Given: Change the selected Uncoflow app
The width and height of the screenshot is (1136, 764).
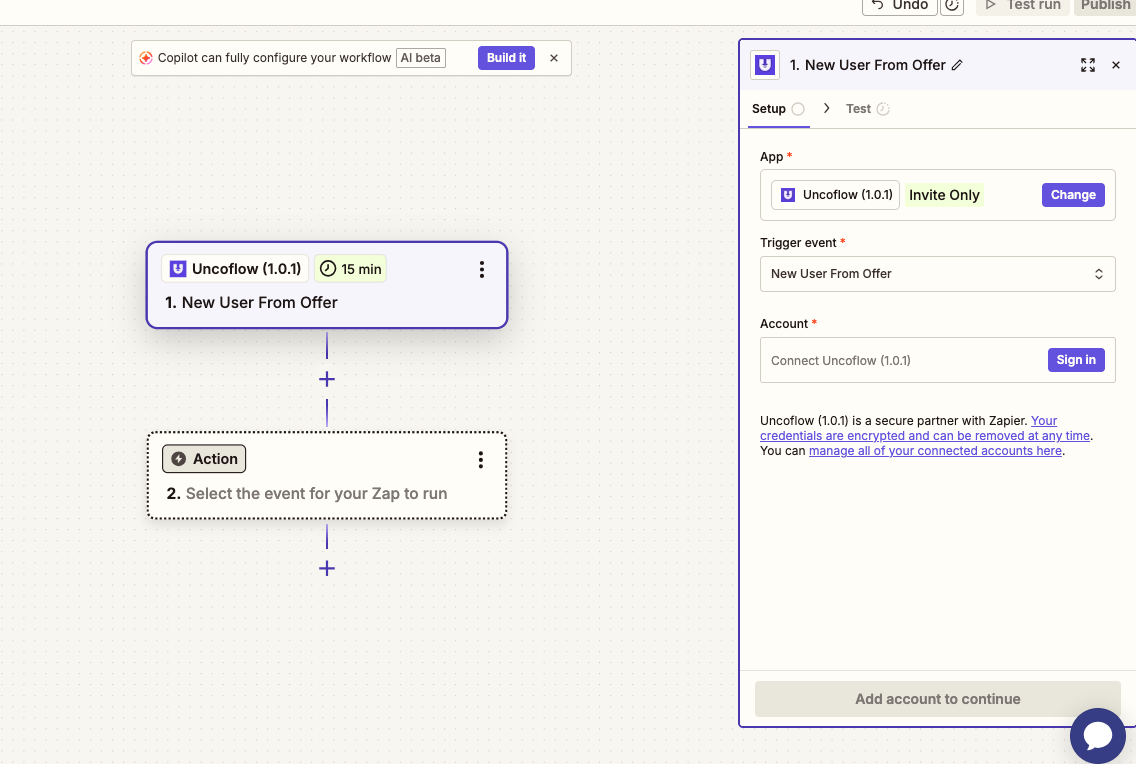Looking at the screenshot, I should tap(1073, 195).
